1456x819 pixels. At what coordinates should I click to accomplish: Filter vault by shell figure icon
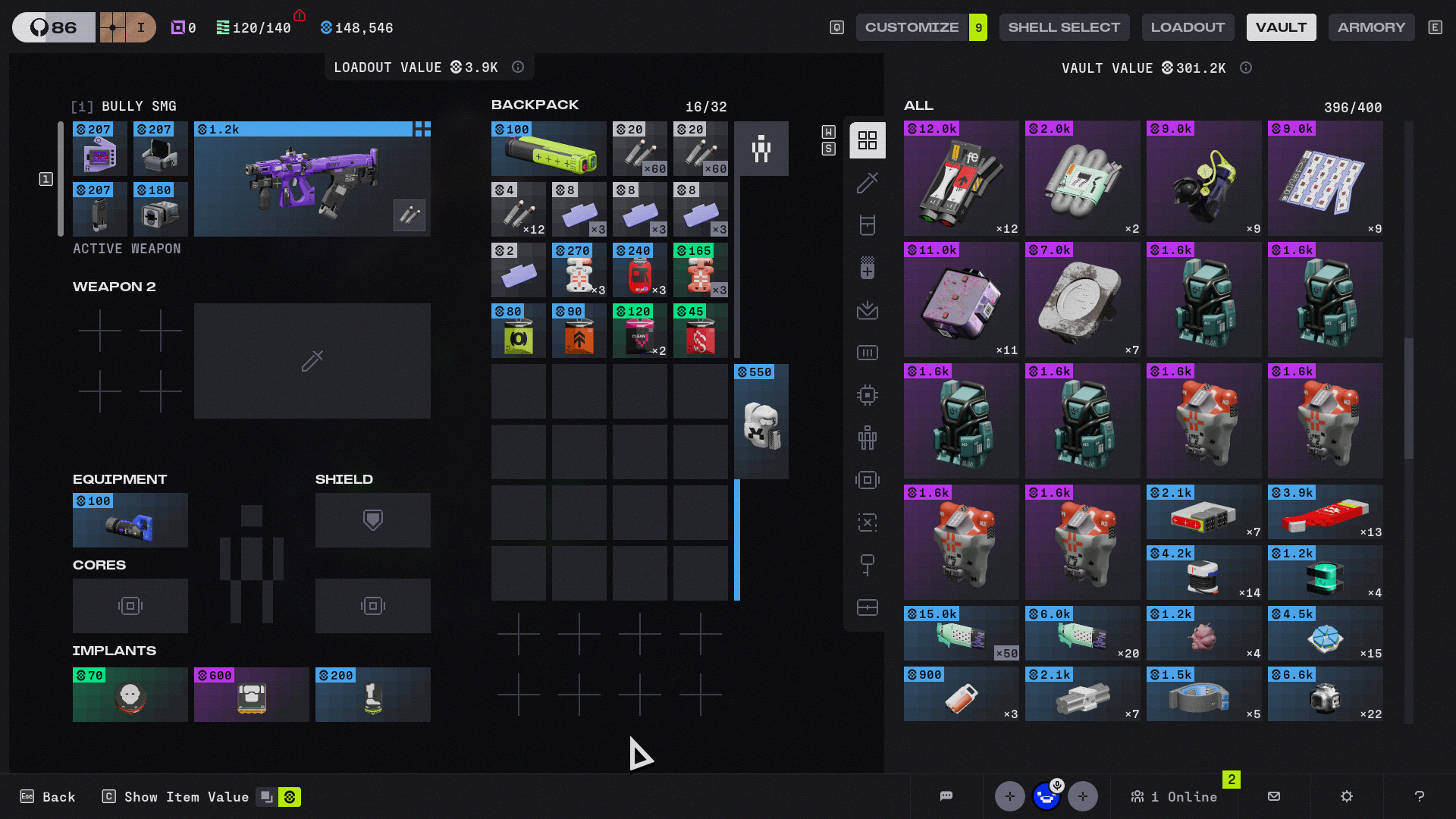(868, 438)
